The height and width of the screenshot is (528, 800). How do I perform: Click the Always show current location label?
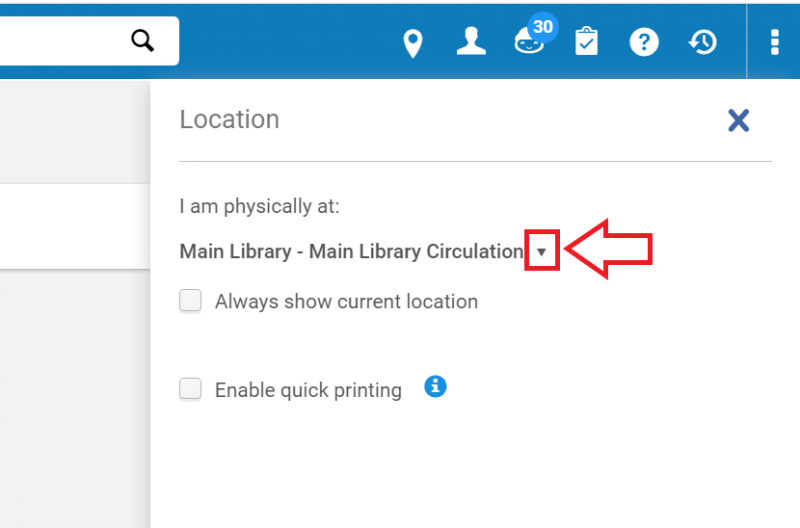(x=346, y=301)
